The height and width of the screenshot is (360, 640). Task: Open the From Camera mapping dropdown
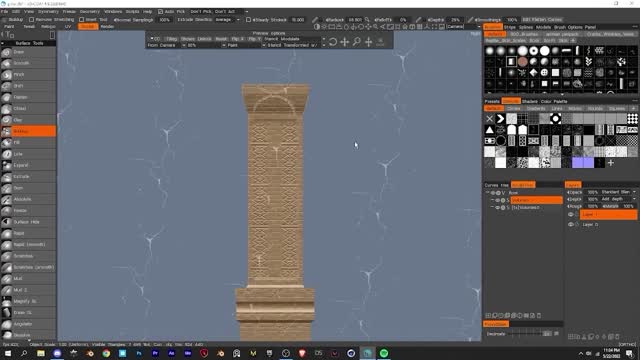point(166,45)
